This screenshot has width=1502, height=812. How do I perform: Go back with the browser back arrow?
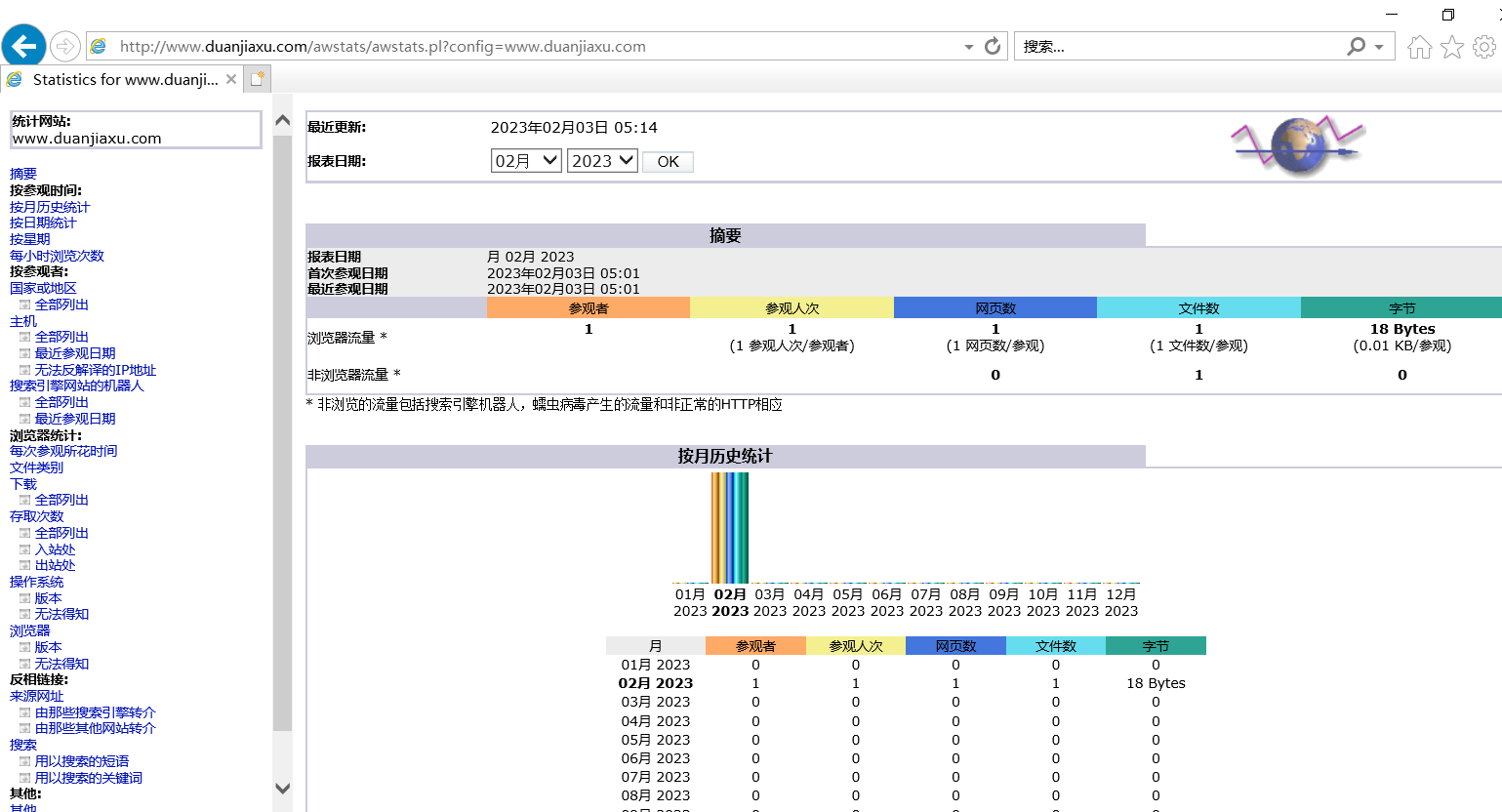point(23,46)
